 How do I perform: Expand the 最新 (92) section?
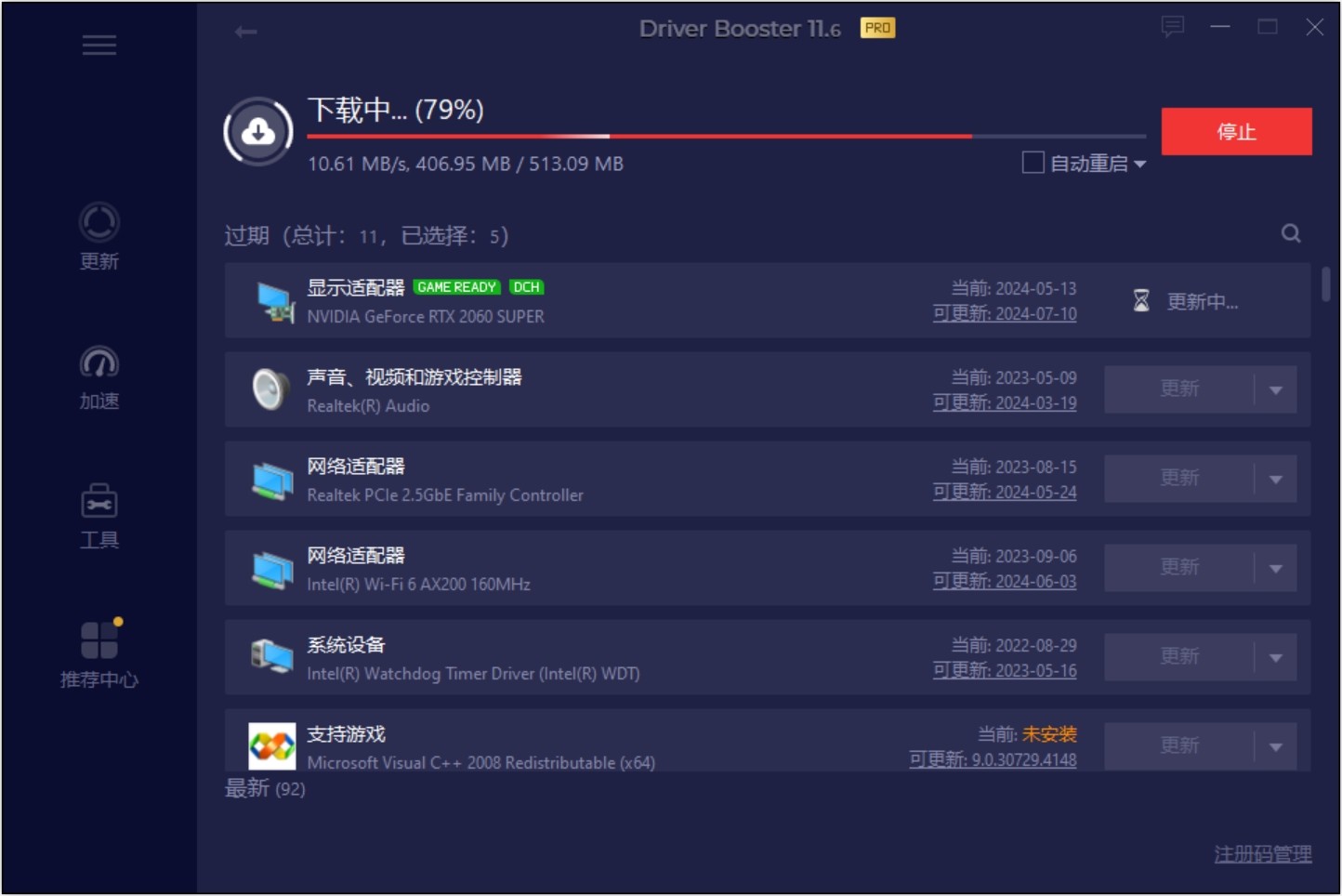coord(265,788)
